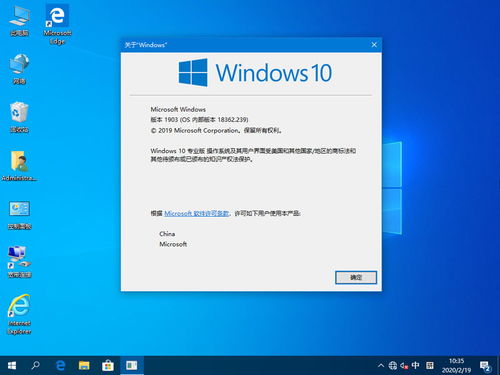
Task: Open taskbar search magnifier
Action: pos(35,366)
